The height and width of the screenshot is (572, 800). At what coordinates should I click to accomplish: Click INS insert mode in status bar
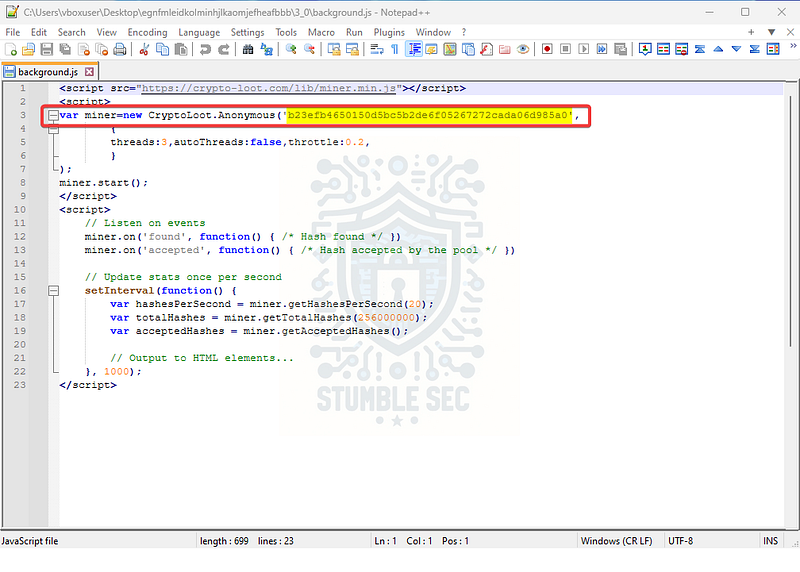[x=770, y=541]
